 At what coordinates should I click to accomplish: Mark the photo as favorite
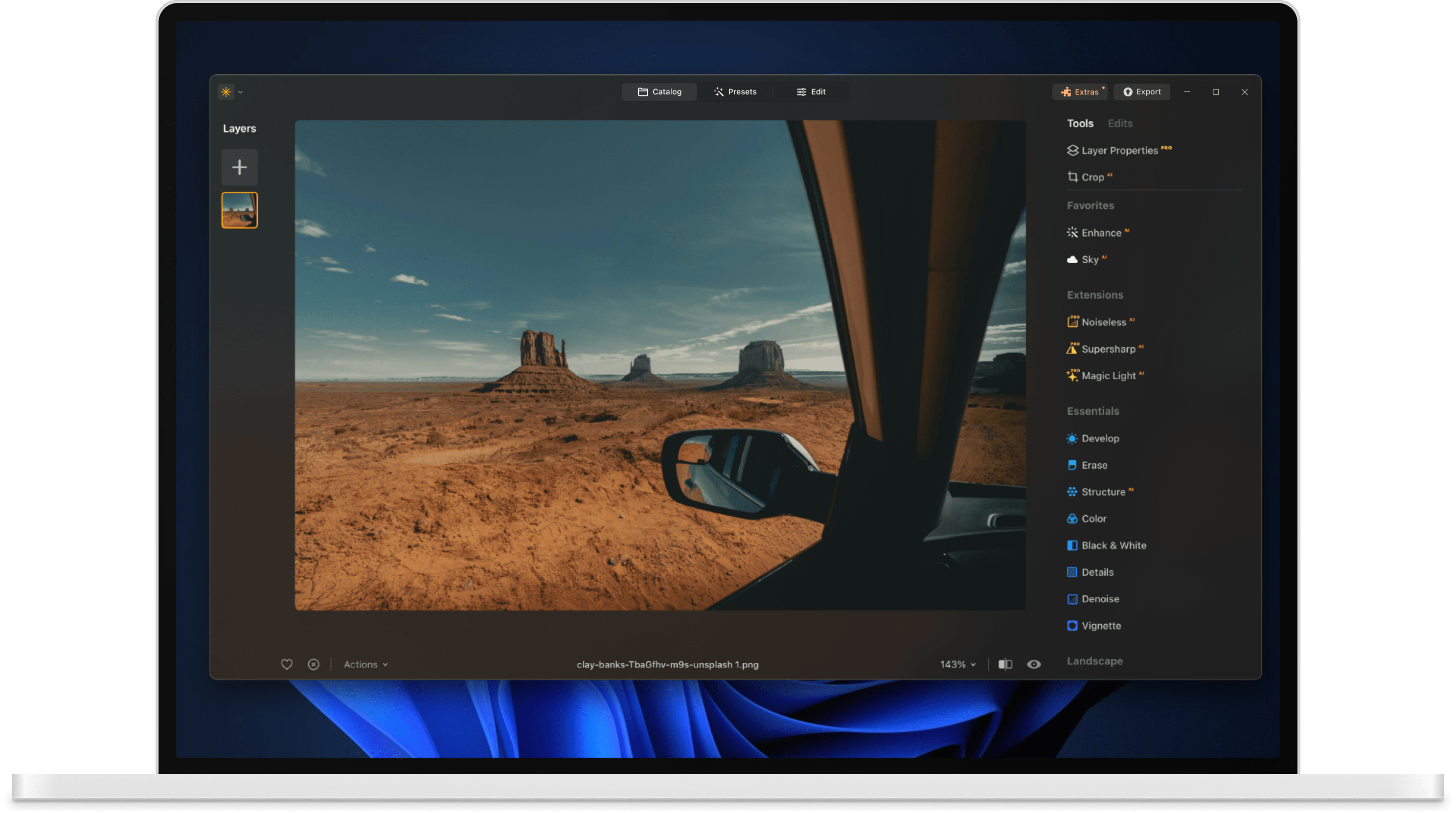click(287, 664)
